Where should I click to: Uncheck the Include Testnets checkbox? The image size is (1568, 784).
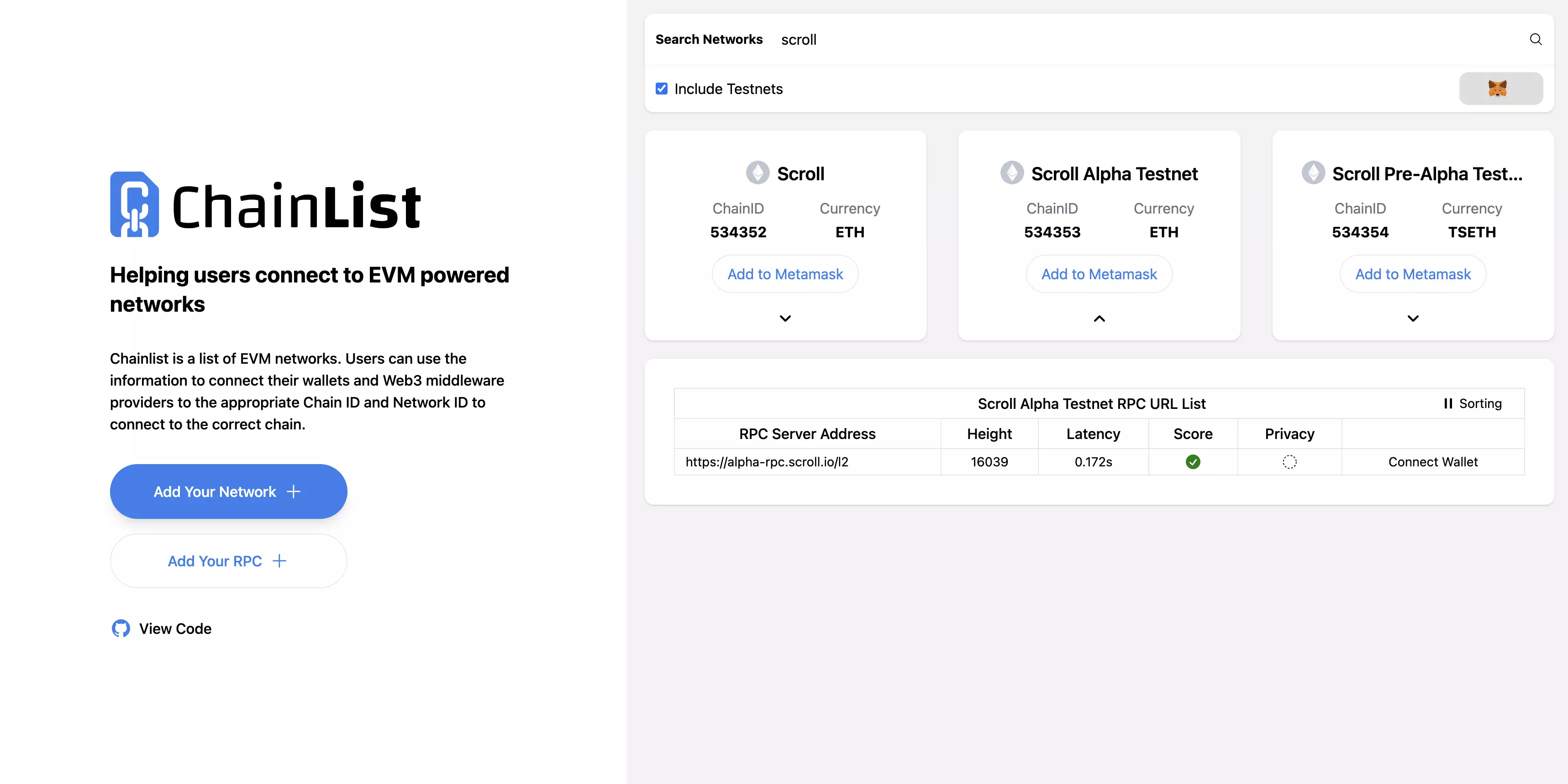click(662, 89)
